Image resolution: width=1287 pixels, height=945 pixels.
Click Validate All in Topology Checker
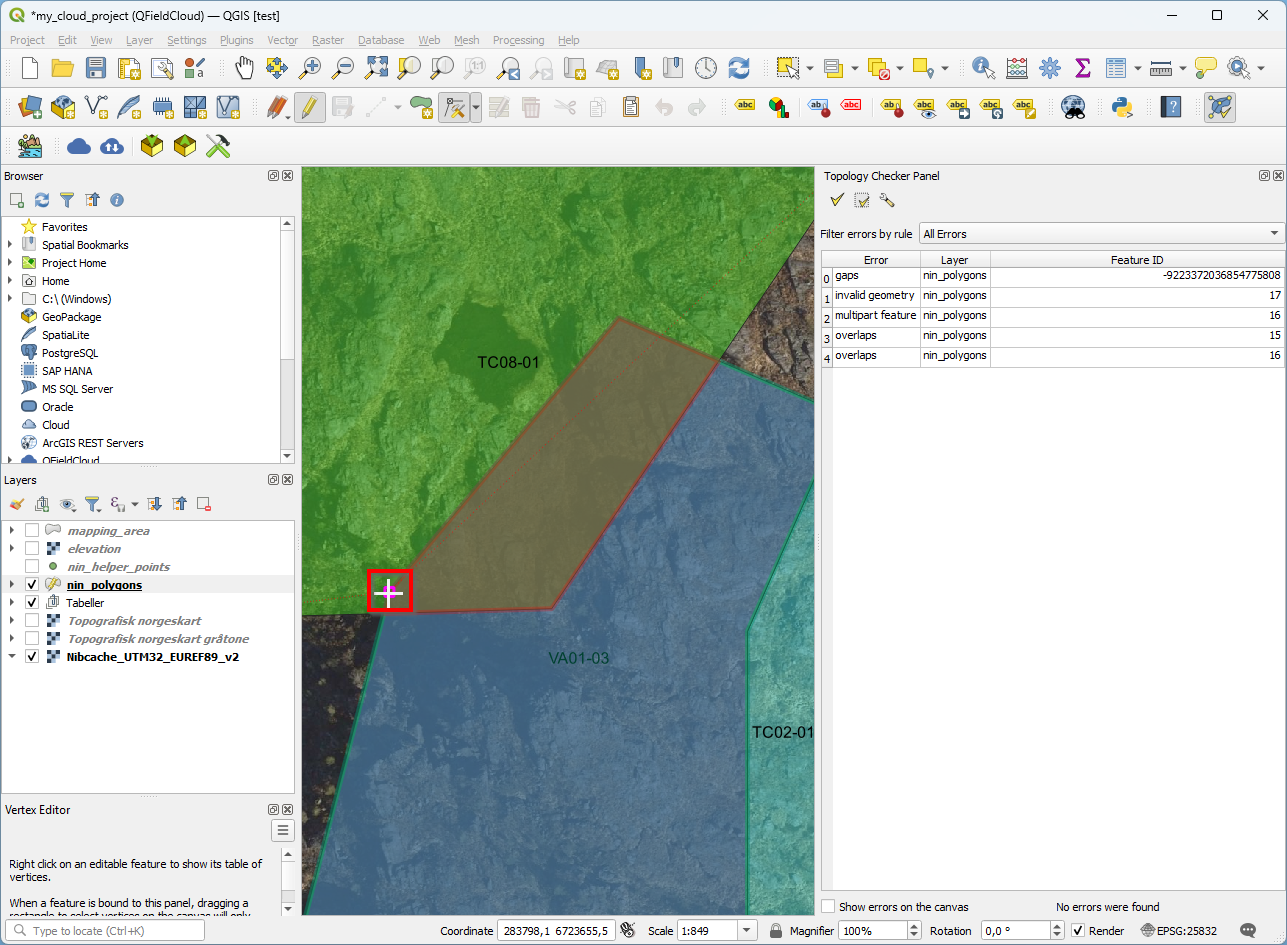[837, 200]
